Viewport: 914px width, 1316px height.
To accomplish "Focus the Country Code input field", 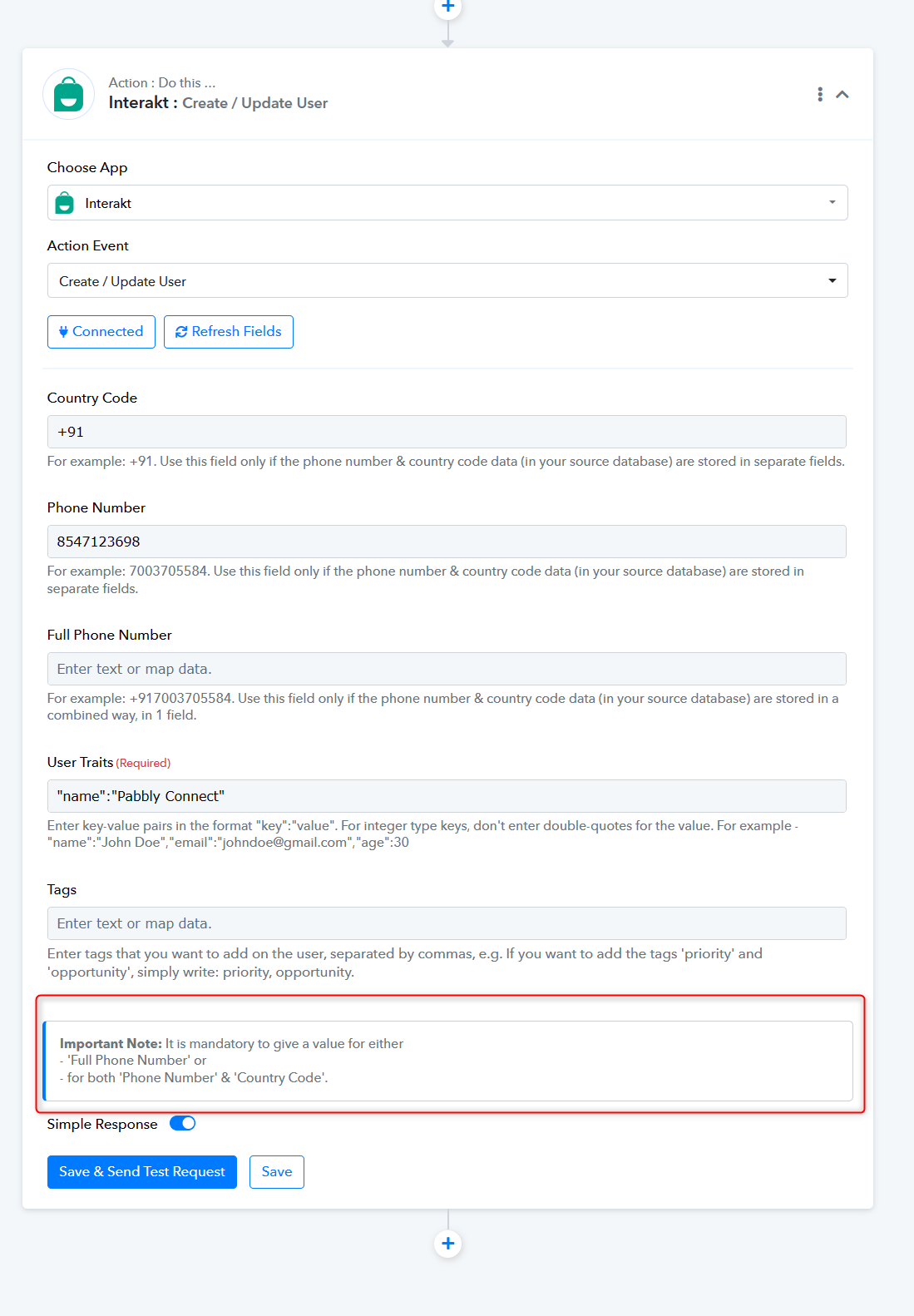I will click(447, 432).
